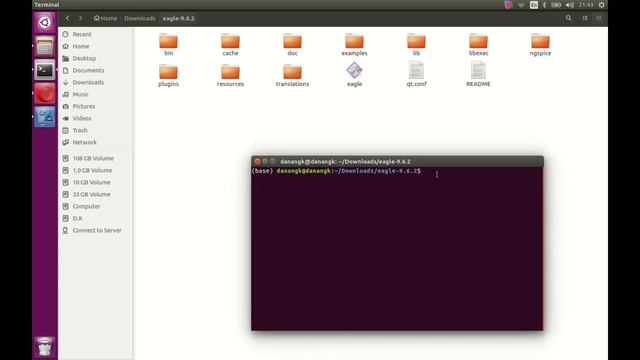Viewport: 640px width, 360px height.
Task: Open Trash from the launcher bottom
Action: 44,347
